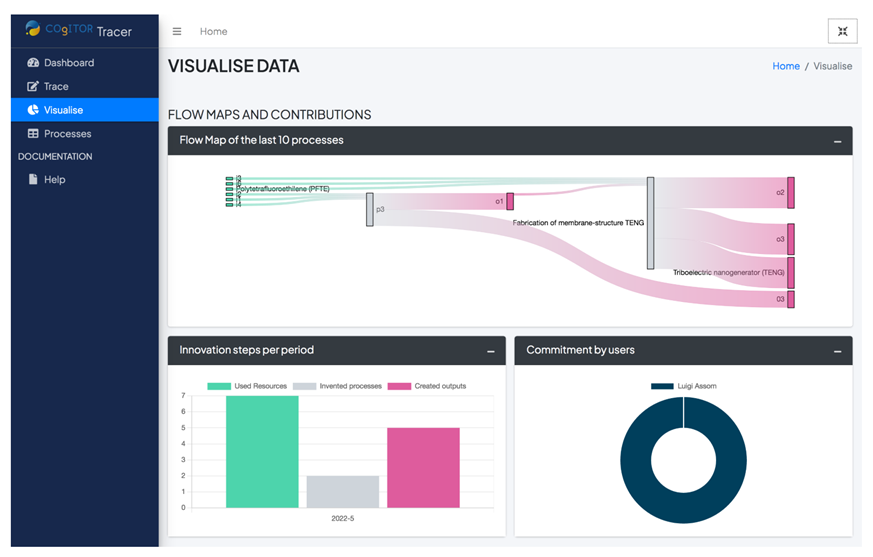Collapse the Innovation steps per period card
Image resolution: width=873 pixels, height=557 pixels.
tap(491, 351)
